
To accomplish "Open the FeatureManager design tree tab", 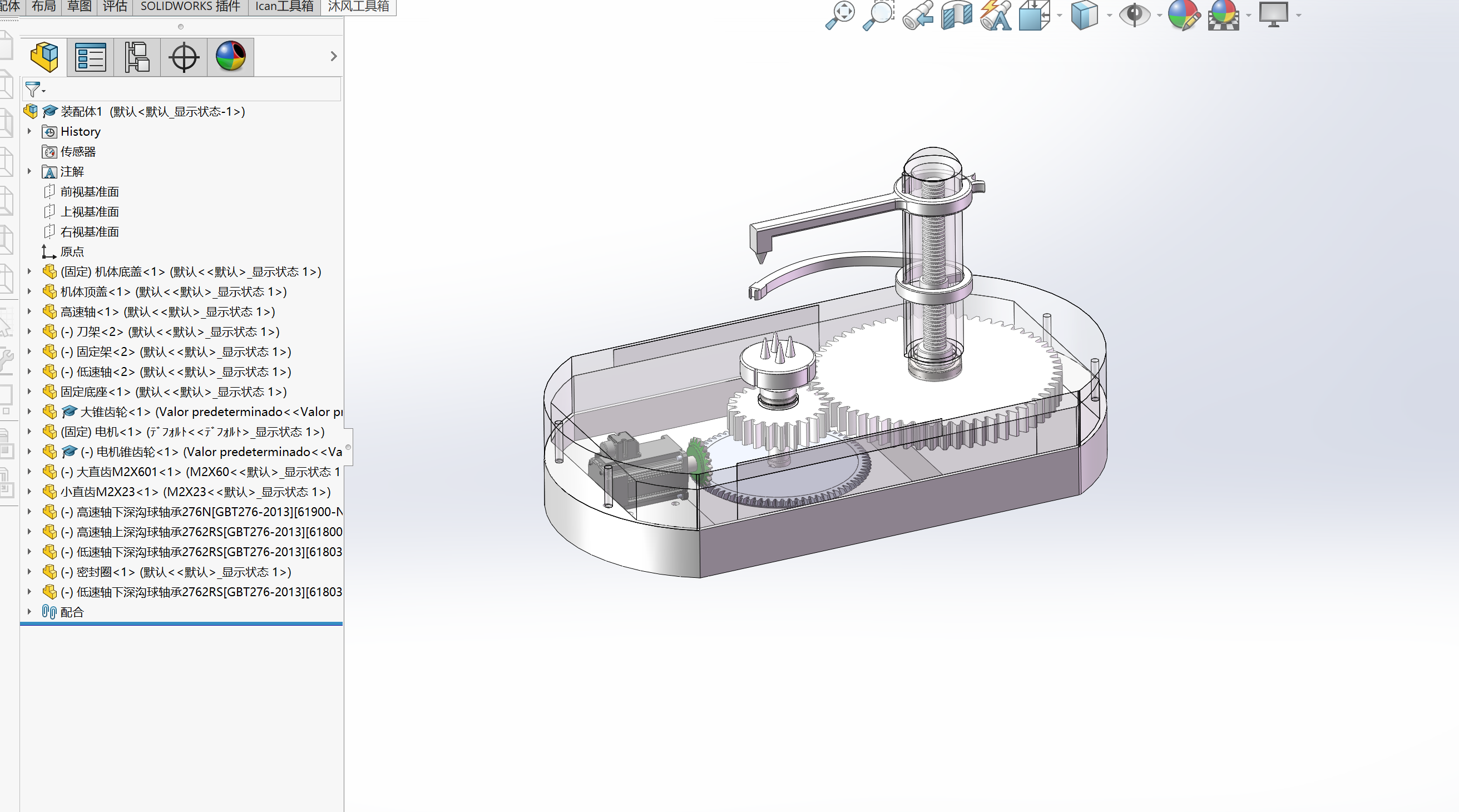I will click(44, 57).
